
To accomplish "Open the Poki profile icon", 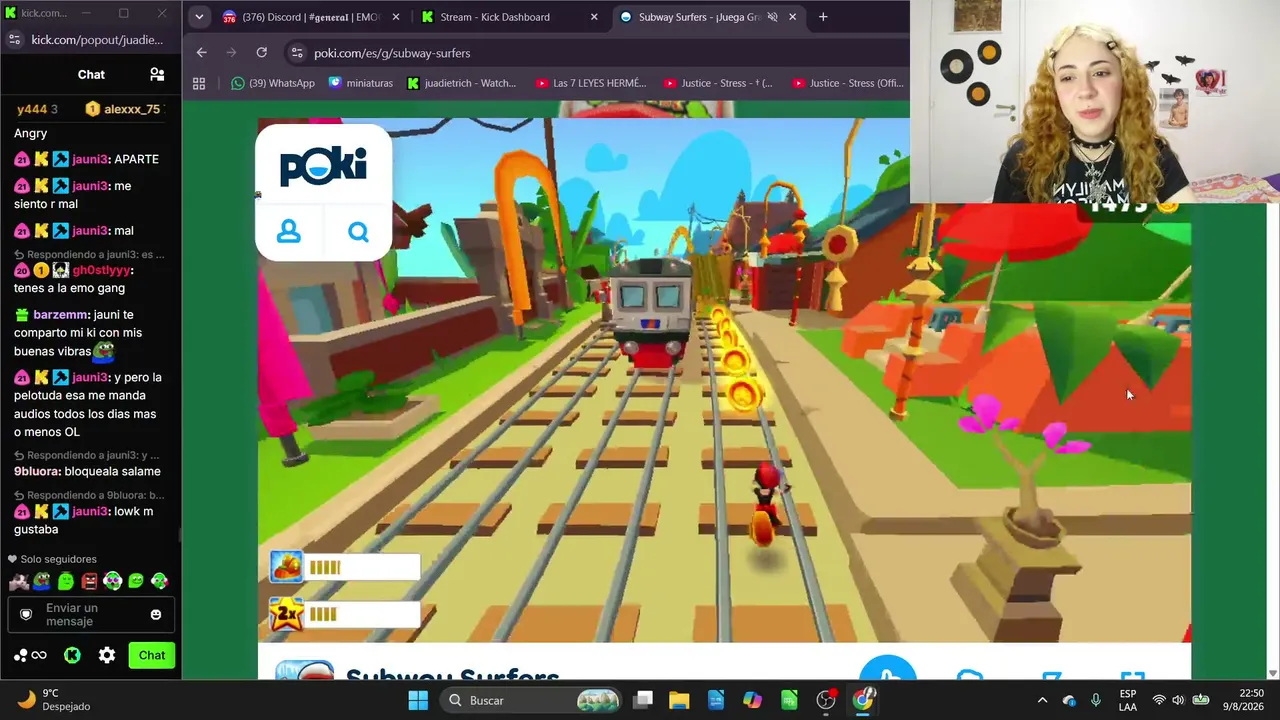I will tap(289, 232).
